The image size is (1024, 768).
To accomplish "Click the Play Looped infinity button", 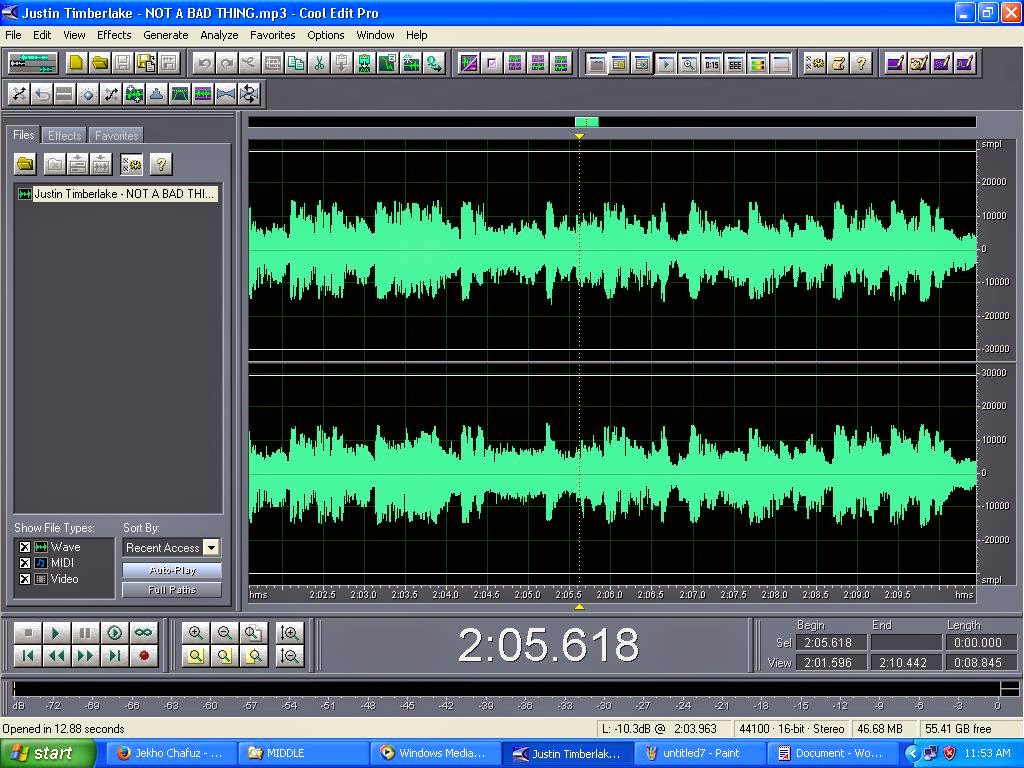I will [x=143, y=633].
